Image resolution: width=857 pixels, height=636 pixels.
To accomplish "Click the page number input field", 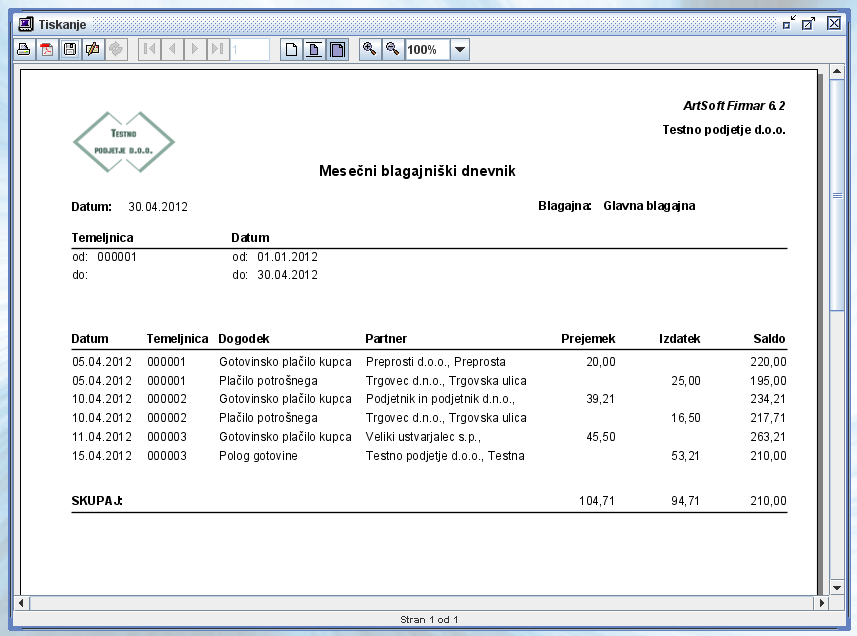I will [249, 49].
